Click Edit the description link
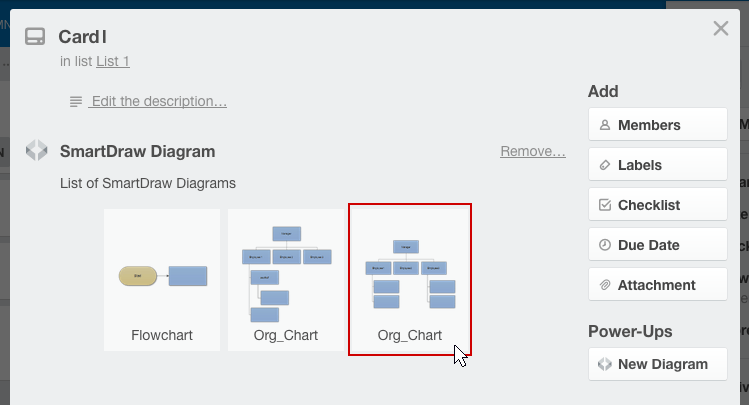This screenshot has height=405, width=749. (x=157, y=102)
